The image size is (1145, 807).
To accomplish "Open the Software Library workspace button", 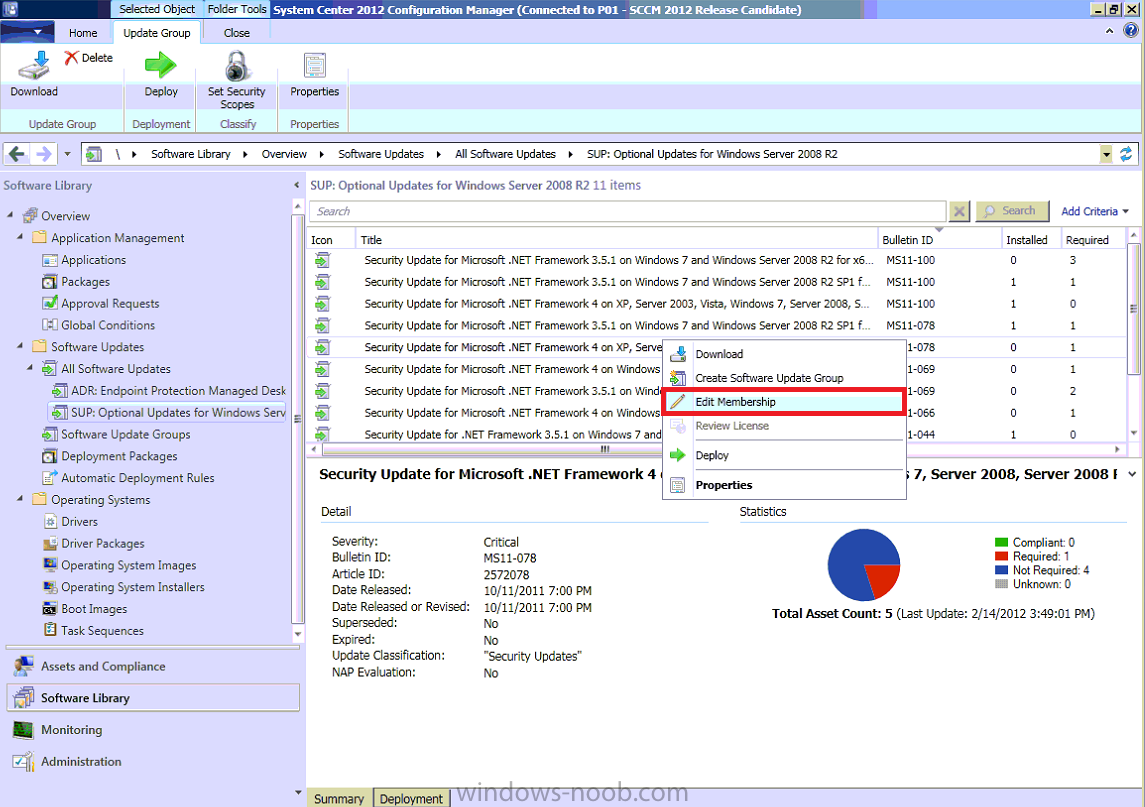I will coord(153,697).
